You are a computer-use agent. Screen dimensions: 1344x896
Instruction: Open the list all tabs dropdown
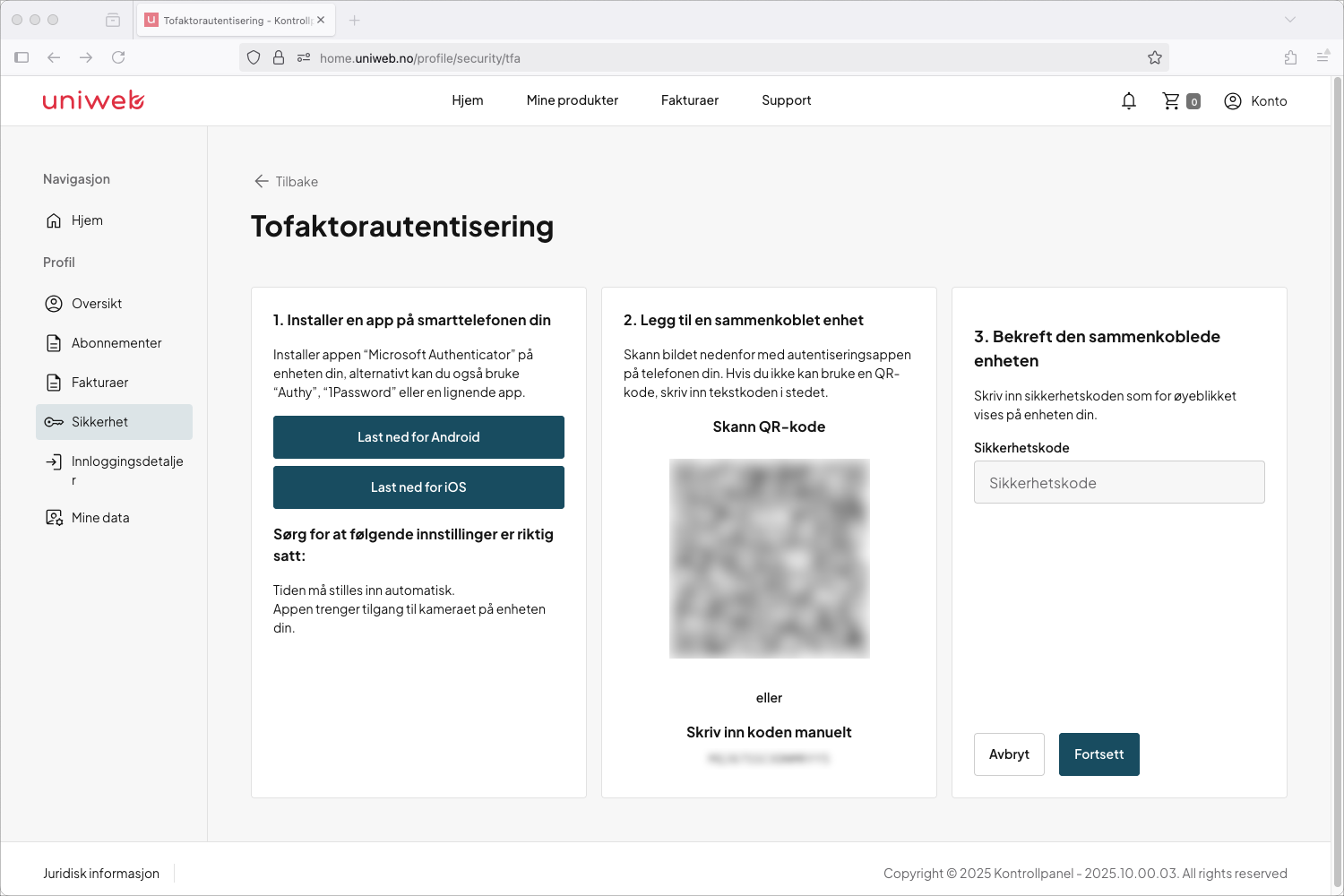click(1290, 20)
